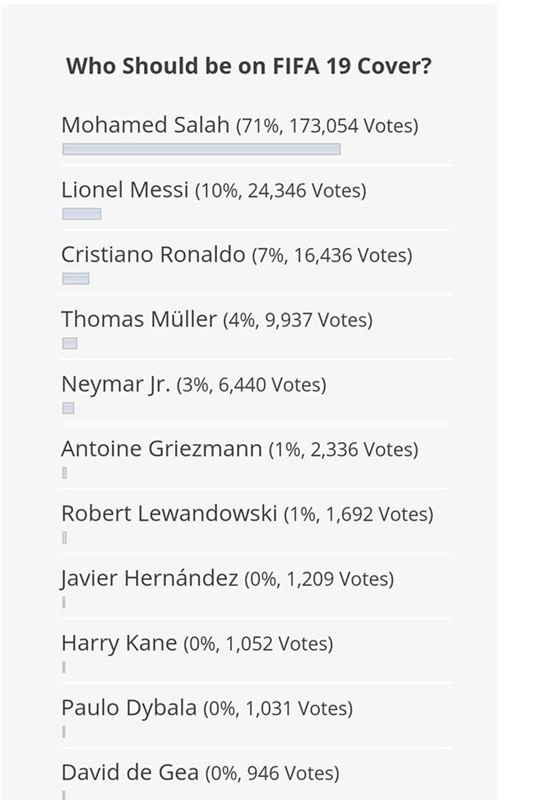Click Neymar Jr.'s 3% result bar
The width and height of the screenshot is (542, 800).
tap(68, 408)
